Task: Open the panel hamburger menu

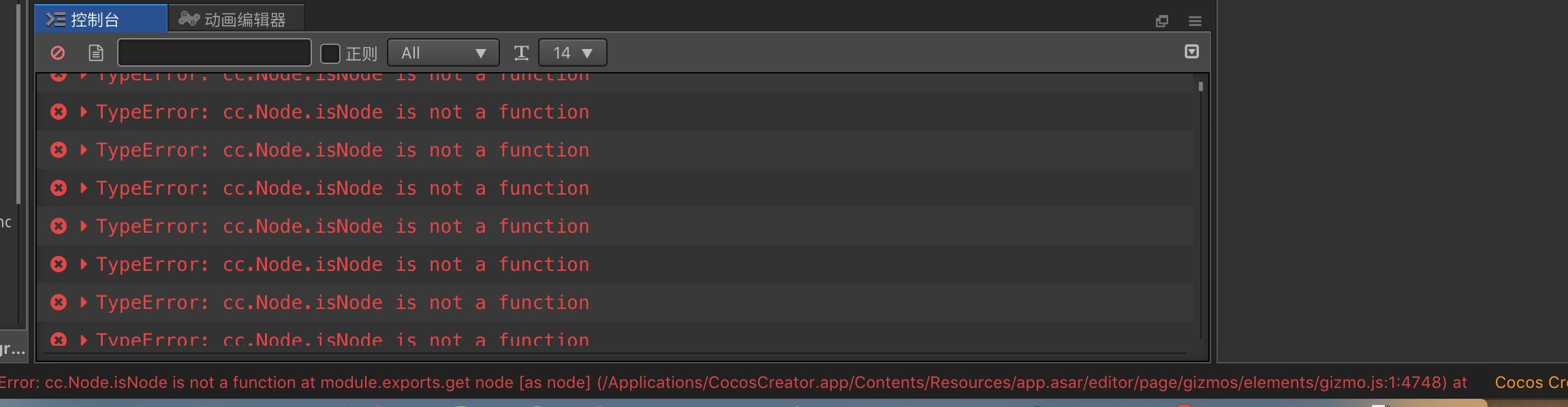Action: tap(1195, 21)
